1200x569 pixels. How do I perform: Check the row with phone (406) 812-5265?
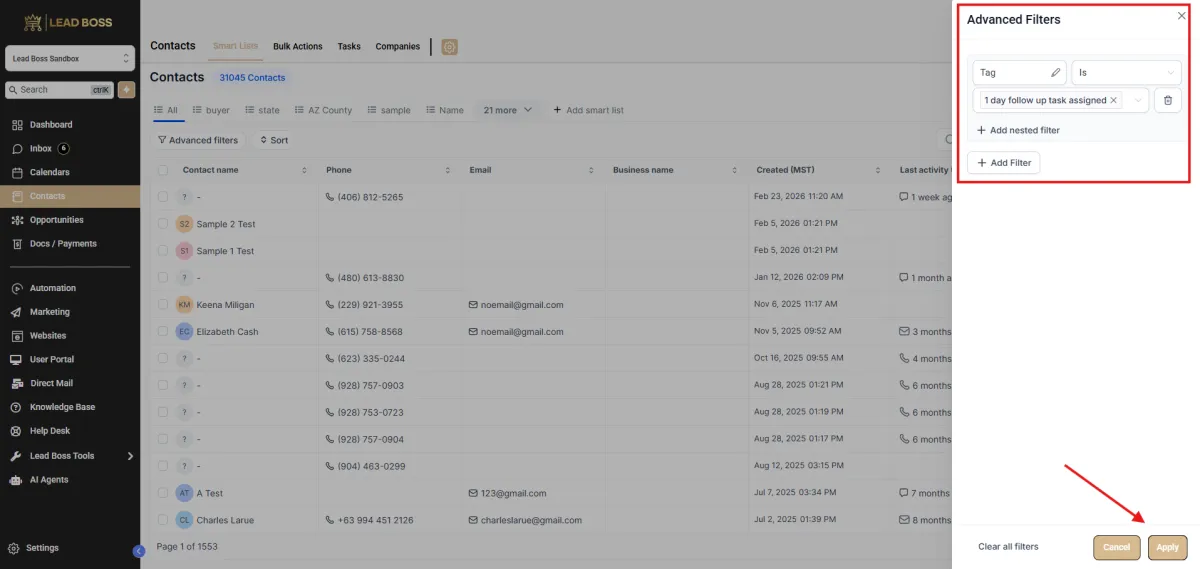point(163,197)
